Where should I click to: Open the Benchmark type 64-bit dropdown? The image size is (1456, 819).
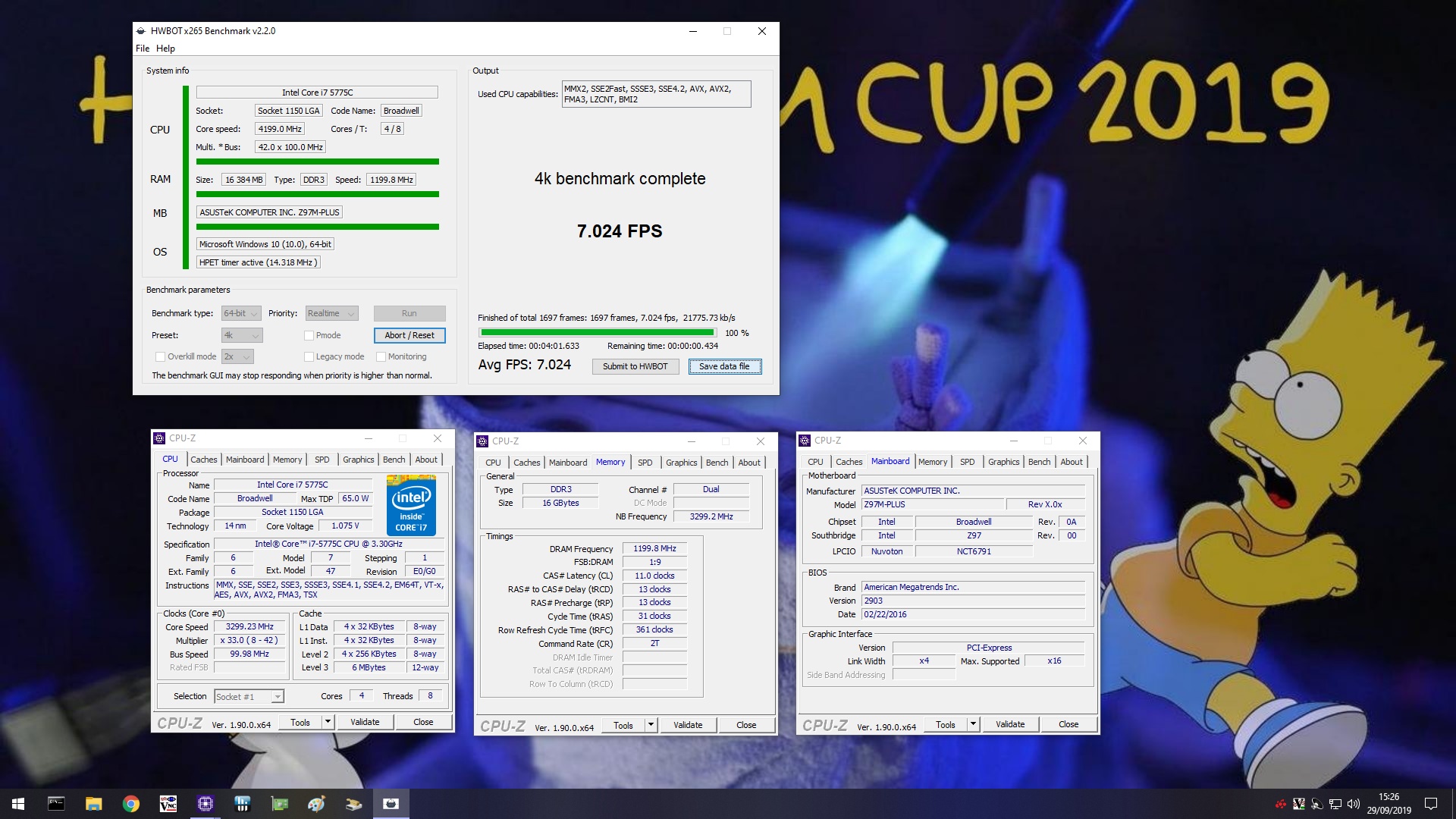[241, 313]
